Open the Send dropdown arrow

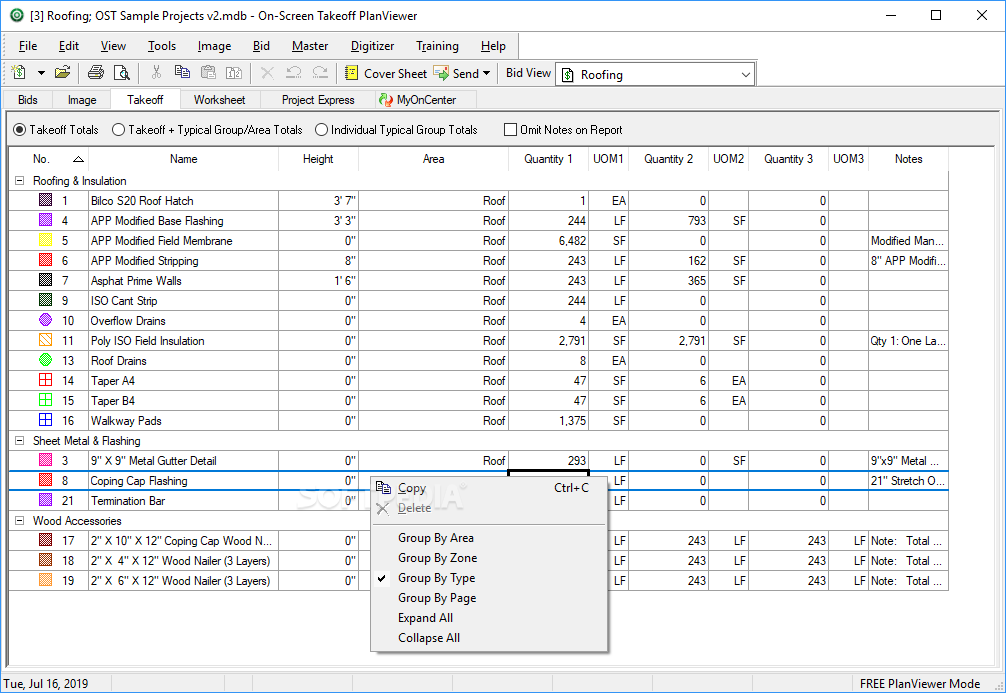click(x=486, y=73)
